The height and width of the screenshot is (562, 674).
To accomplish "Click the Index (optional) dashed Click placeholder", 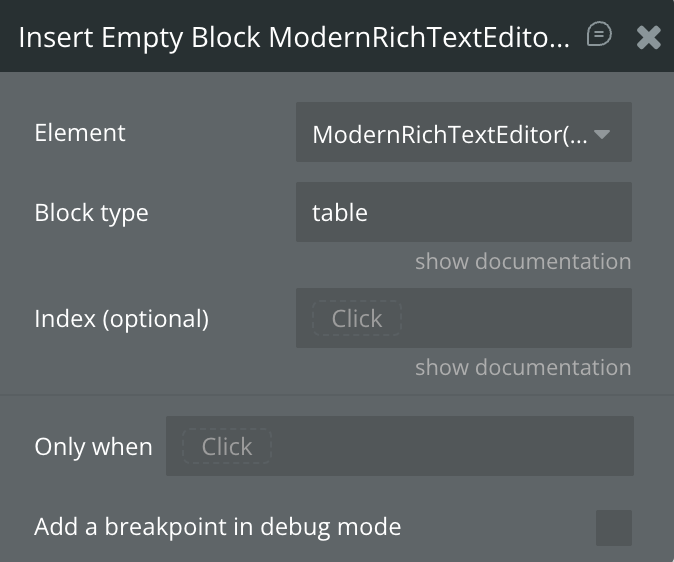I will click(x=356, y=319).
